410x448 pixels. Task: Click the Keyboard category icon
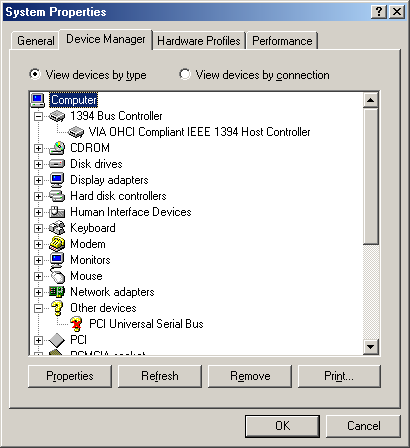(x=57, y=228)
